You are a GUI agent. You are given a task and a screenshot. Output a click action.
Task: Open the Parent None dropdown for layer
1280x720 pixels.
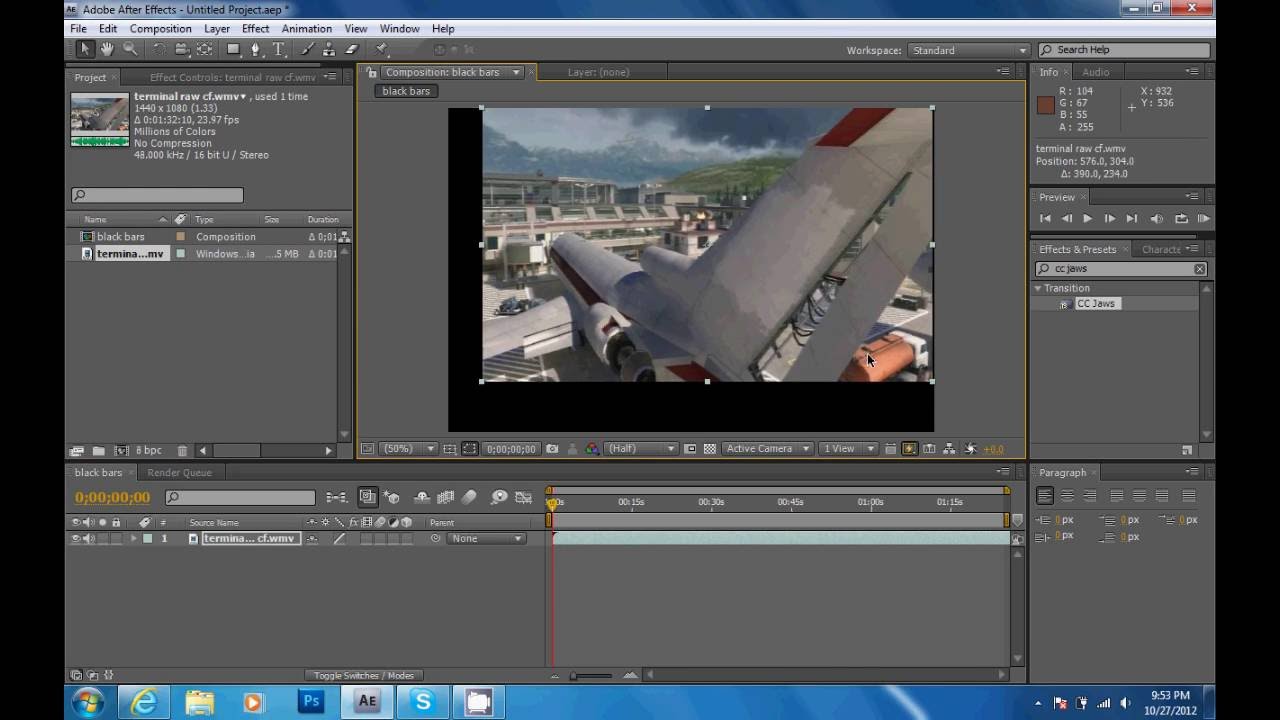pos(487,539)
